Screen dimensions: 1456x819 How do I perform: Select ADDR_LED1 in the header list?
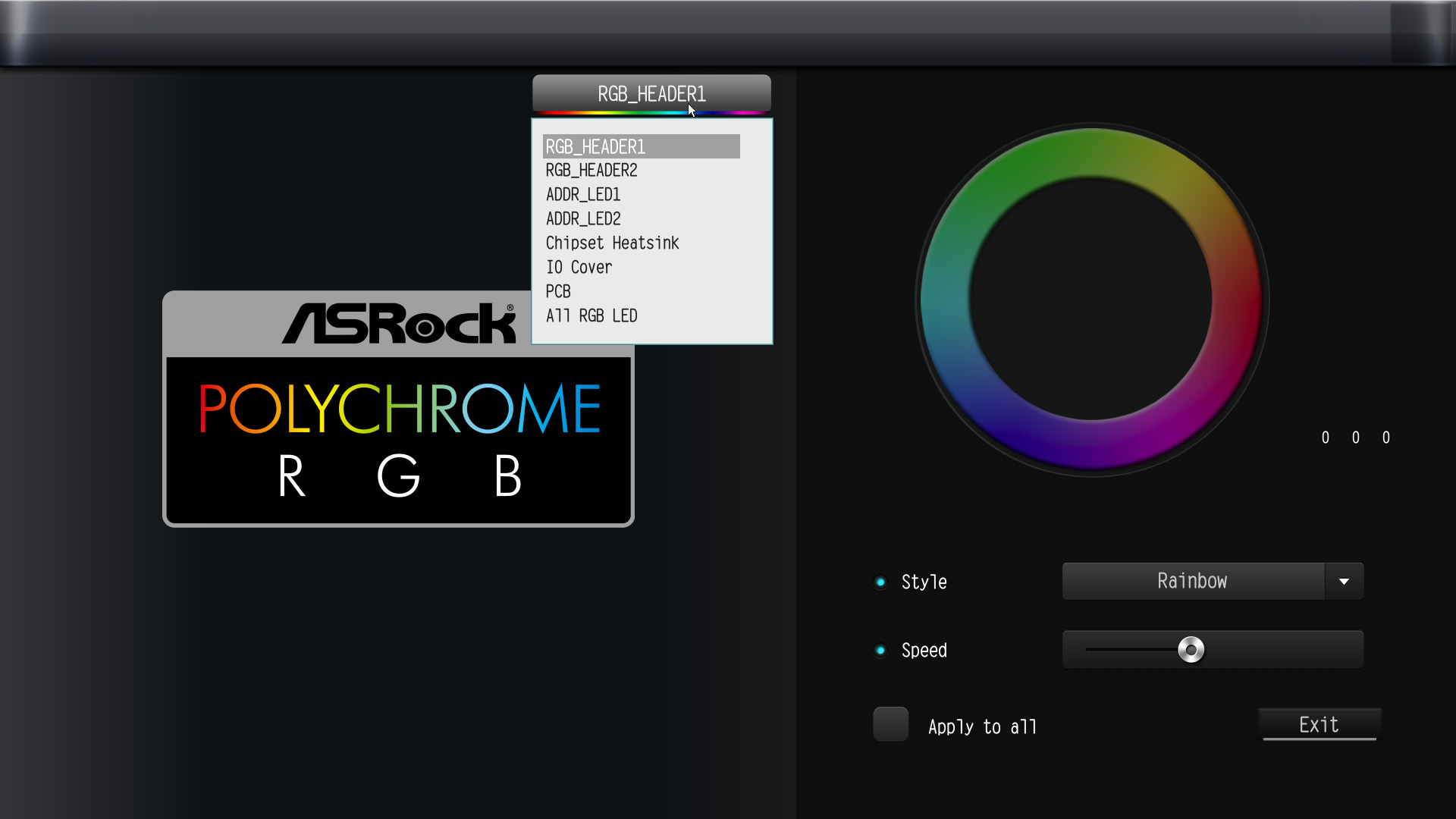pos(582,194)
